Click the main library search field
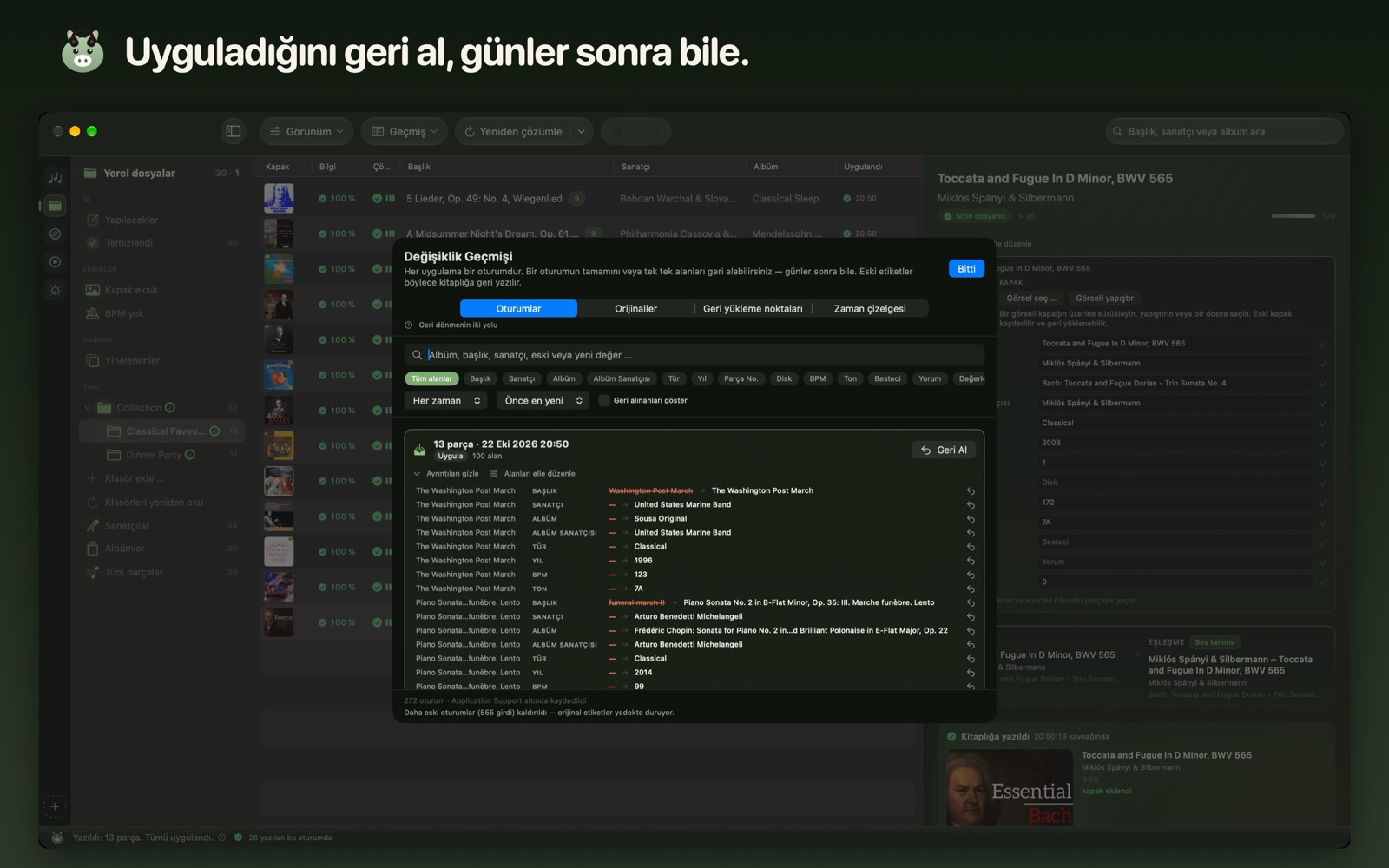The height and width of the screenshot is (868, 1389). pyautogui.click(x=1224, y=131)
